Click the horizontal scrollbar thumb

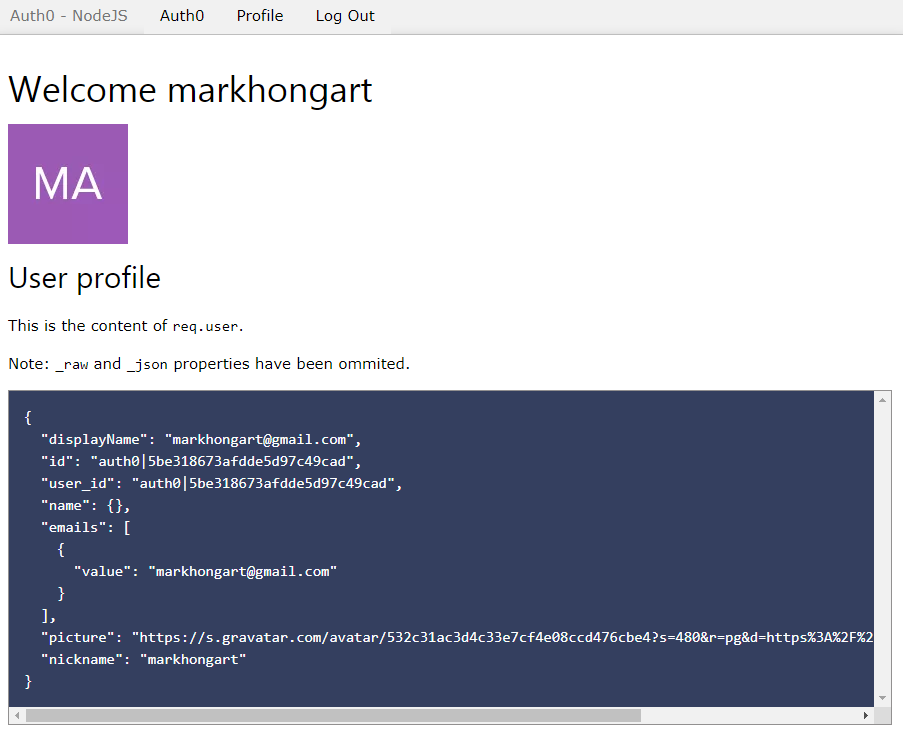[x=332, y=716]
